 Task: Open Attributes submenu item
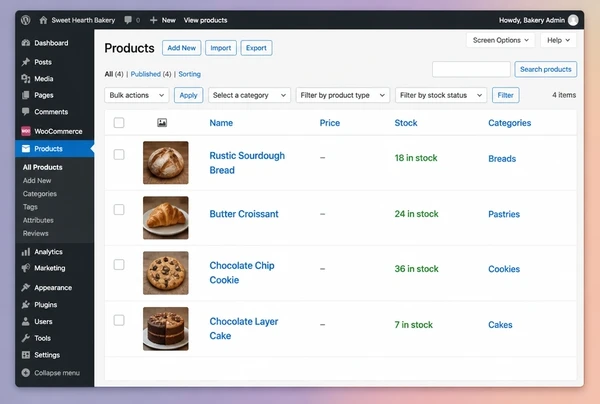(x=38, y=220)
